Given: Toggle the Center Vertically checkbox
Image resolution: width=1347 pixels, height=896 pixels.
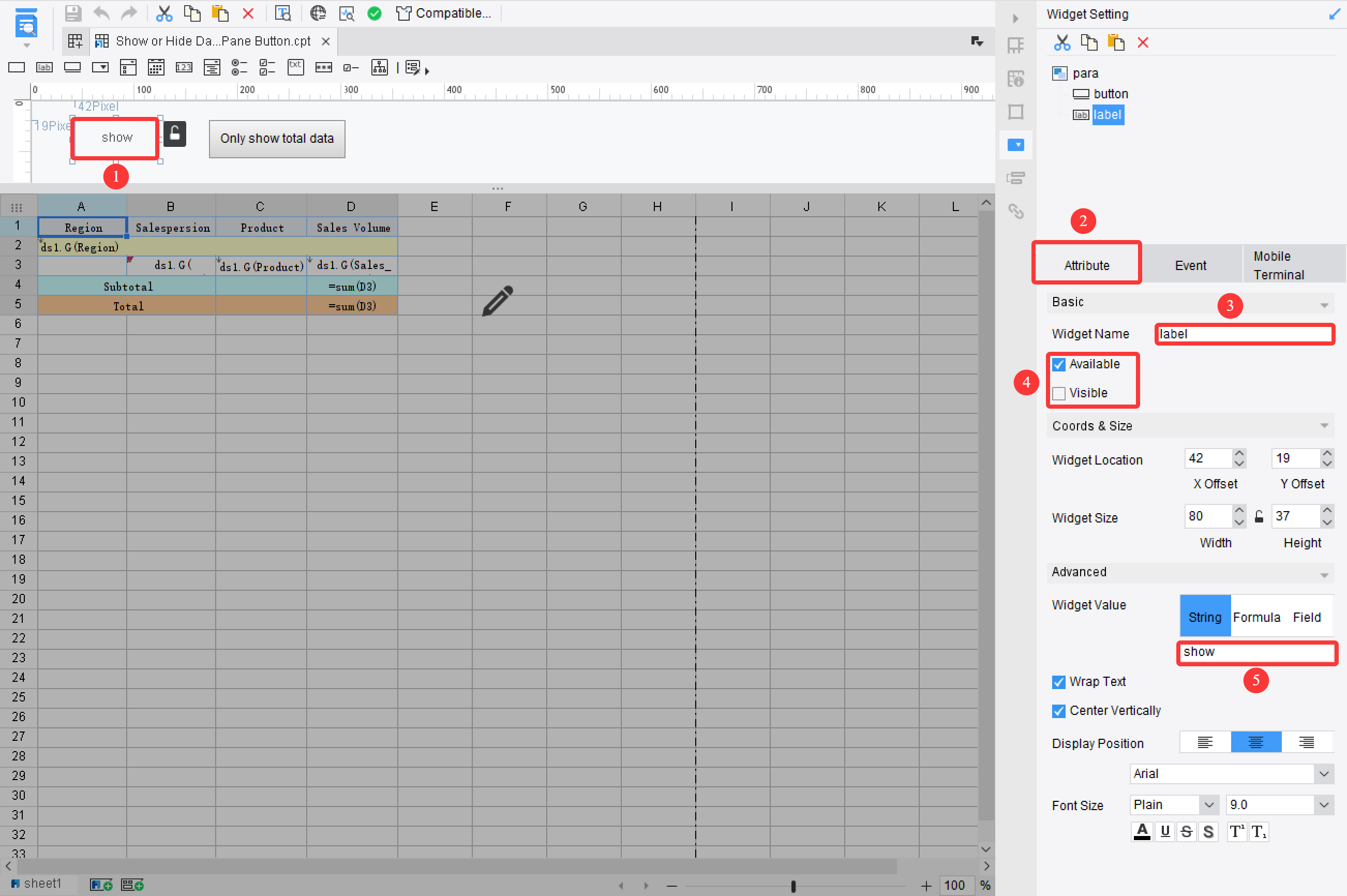Looking at the screenshot, I should [x=1058, y=711].
